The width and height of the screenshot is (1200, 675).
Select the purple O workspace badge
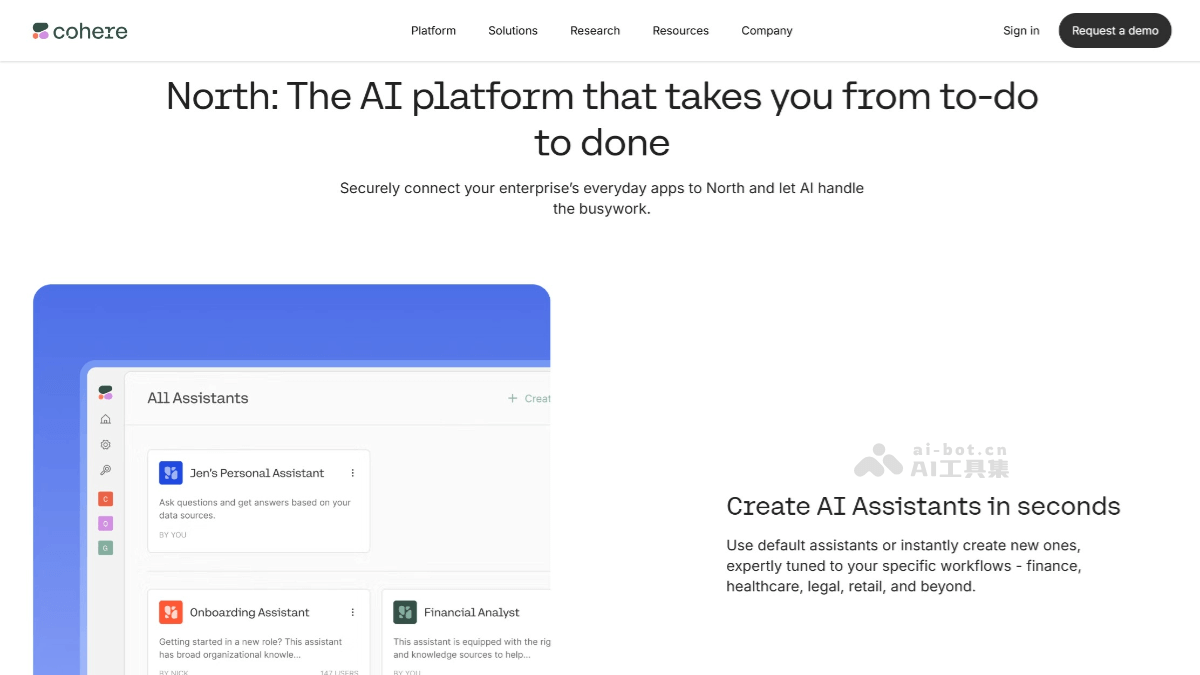point(105,523)
